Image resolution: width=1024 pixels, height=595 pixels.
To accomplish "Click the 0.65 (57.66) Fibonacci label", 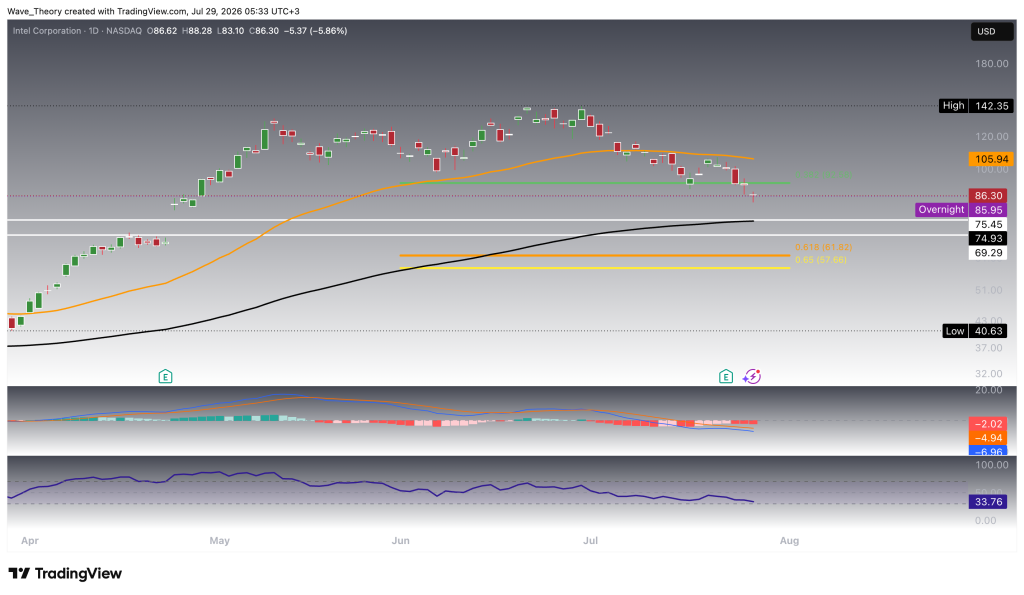I will click(821, 260).
